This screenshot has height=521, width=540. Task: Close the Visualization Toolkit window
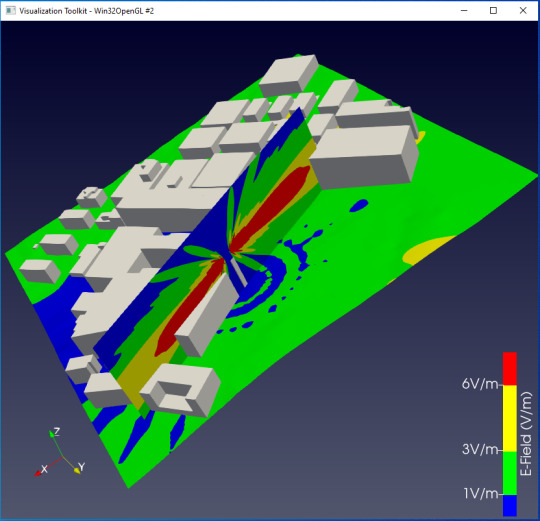coord(523,11)
